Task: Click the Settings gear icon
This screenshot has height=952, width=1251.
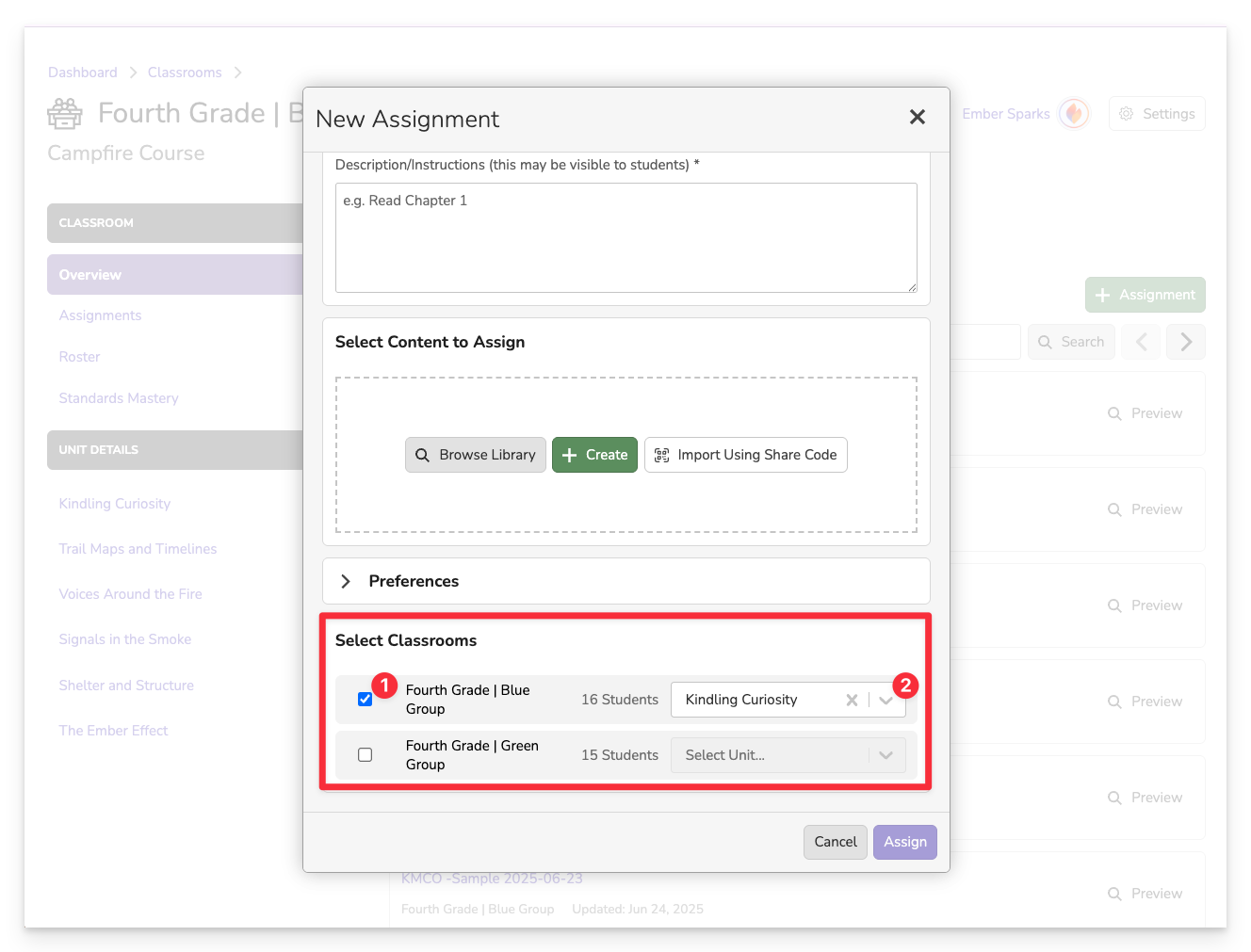Action: (x=1126, y=114)
